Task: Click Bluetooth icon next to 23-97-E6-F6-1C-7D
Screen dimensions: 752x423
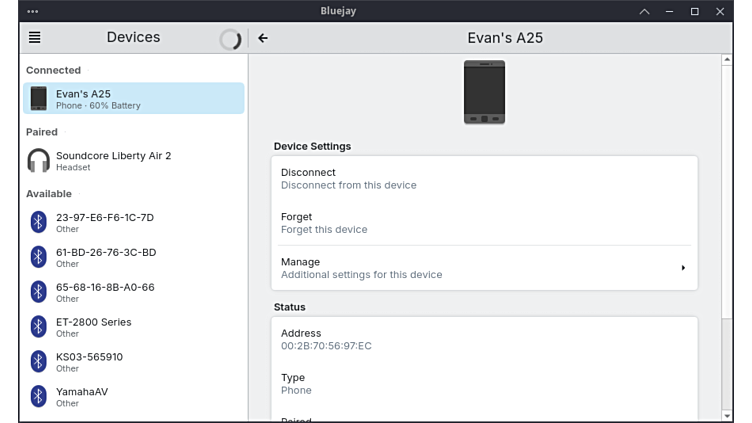Action: click(x=38, y=222)
